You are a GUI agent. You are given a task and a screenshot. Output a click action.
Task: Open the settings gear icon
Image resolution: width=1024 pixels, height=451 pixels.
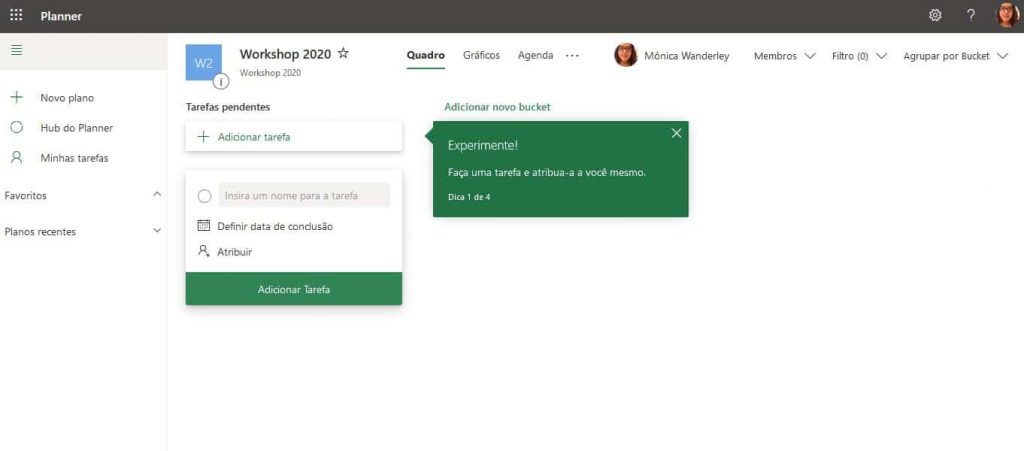pos(935,16)
